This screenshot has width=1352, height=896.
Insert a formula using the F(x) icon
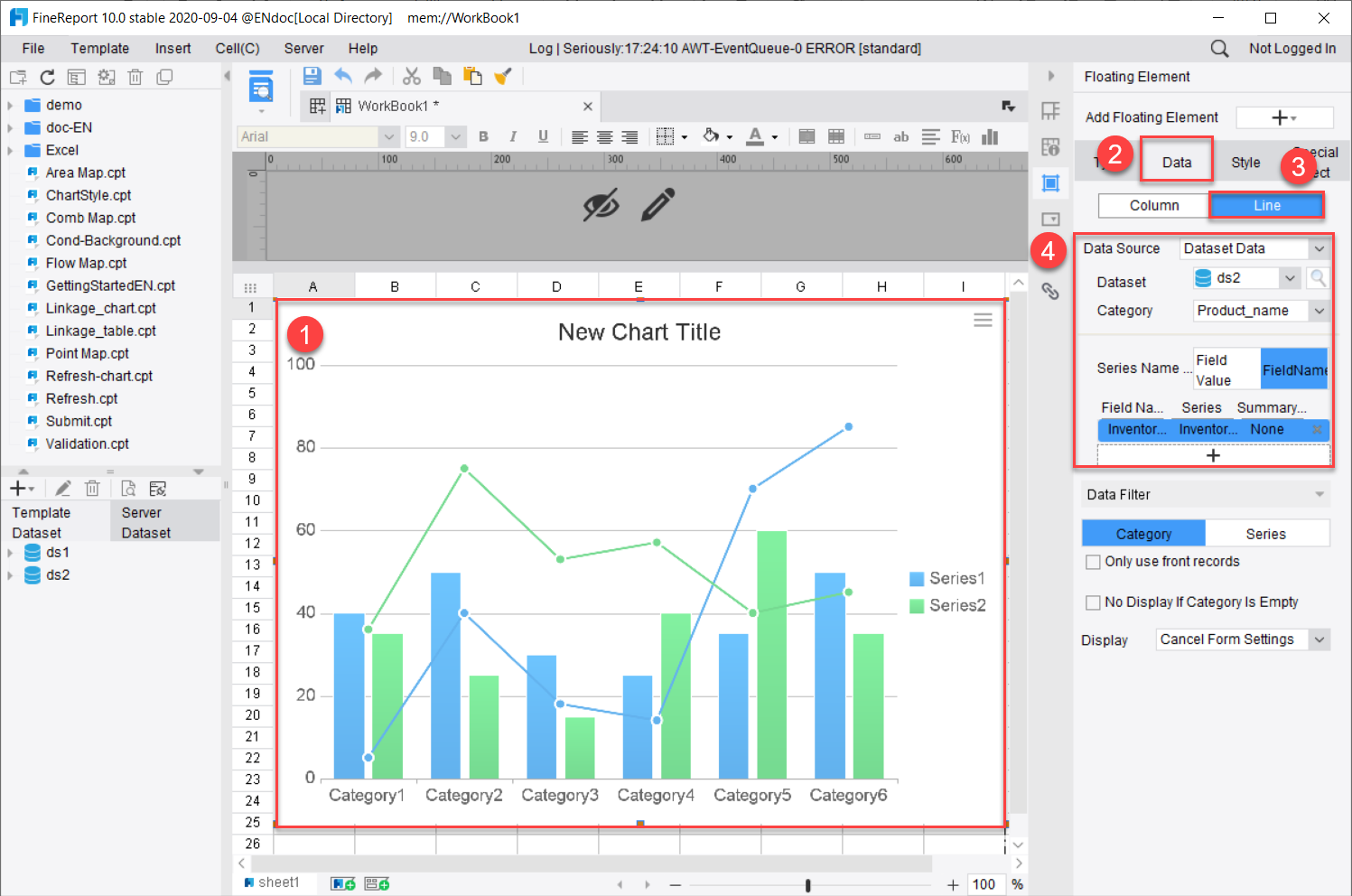(x=959, y=136)
